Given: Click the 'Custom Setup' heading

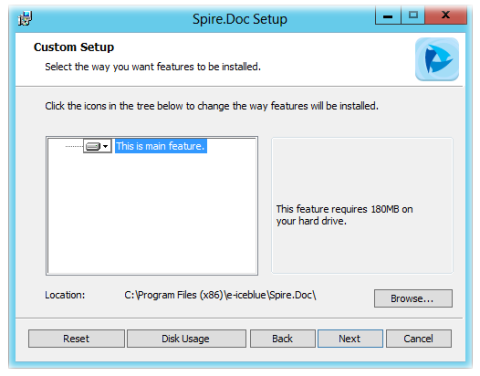Looking at the screenshot, I should pos(74,47).
